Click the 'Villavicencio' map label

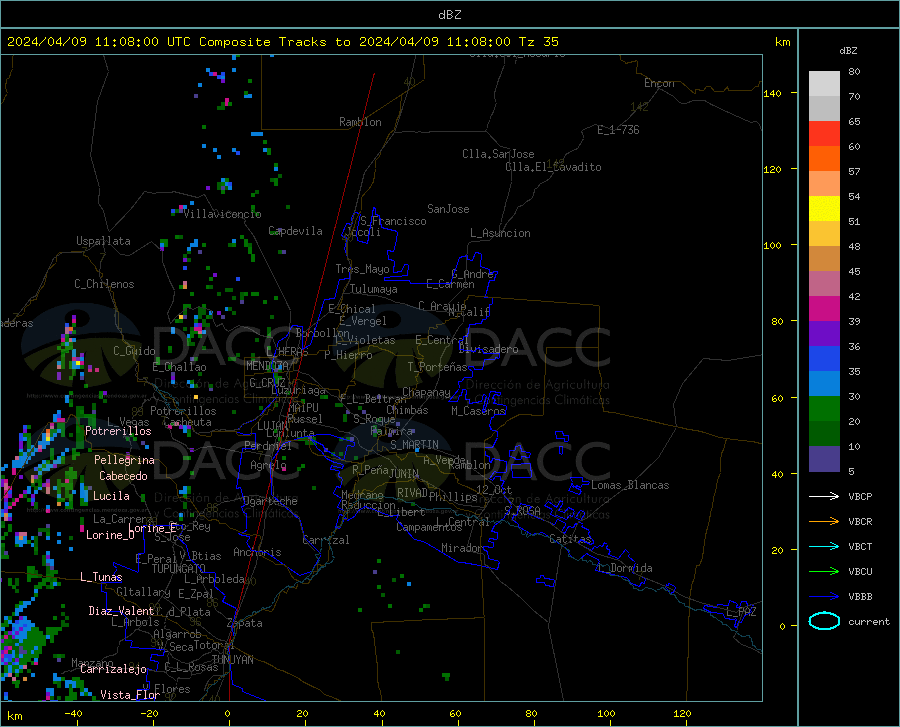tap(222, 214)
